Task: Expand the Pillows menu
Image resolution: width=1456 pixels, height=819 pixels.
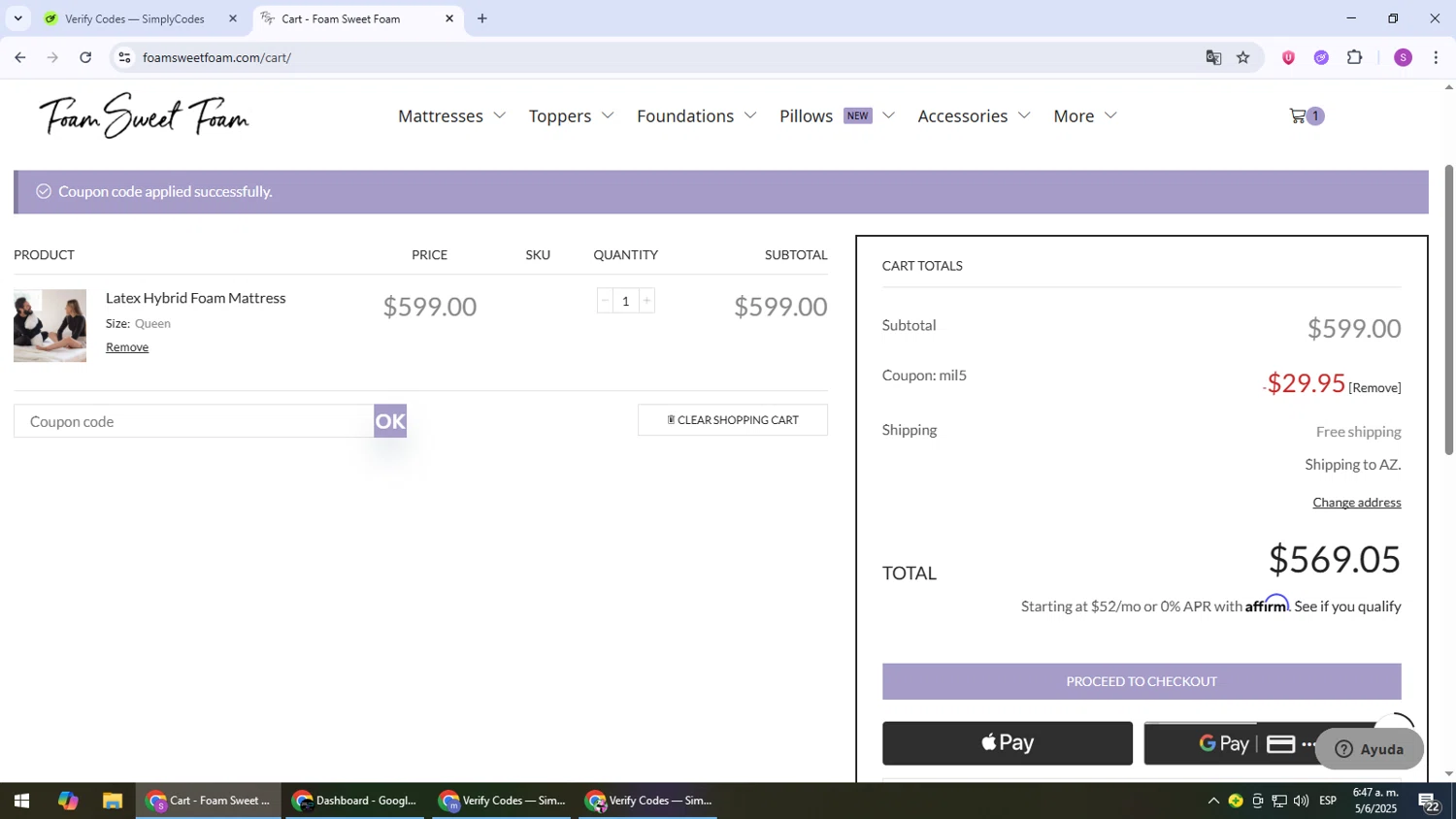Action: (837, 116)
